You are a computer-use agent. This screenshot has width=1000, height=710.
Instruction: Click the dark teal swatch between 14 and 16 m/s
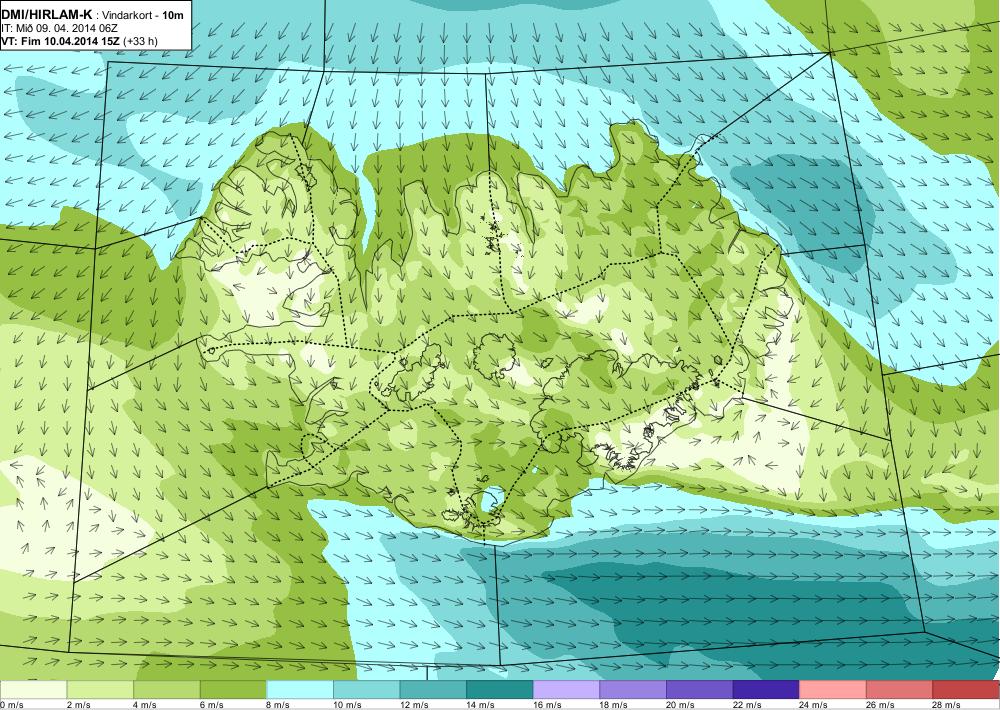(x=500, y=690)
